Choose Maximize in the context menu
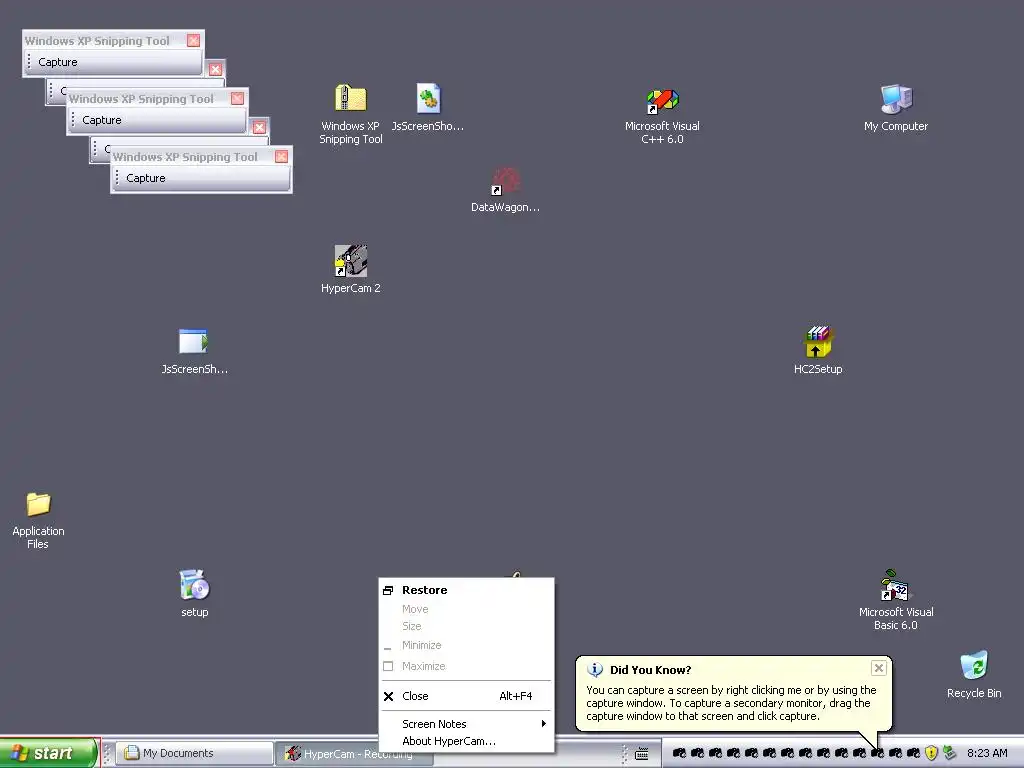1024x768 pixels. [466, 665]
